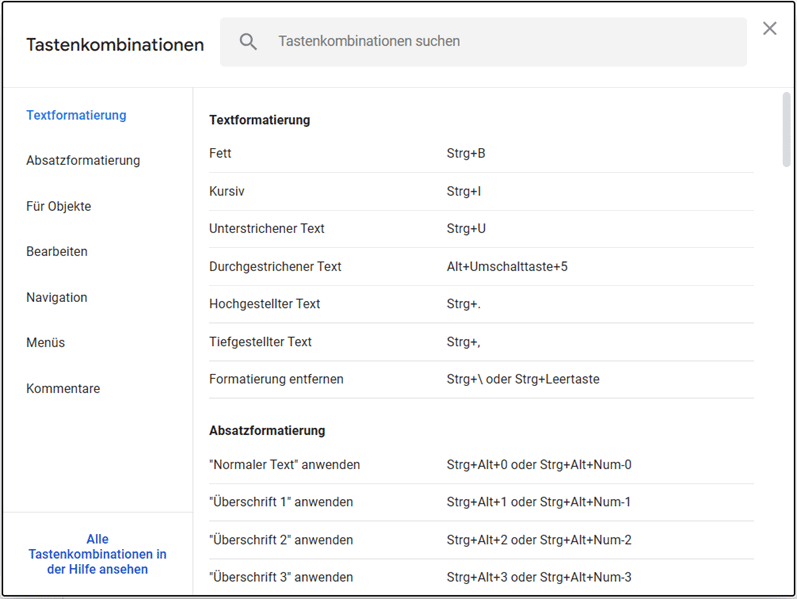Click the Formatierung entfernen label
The image size is (797, 599).
(277, 379)
